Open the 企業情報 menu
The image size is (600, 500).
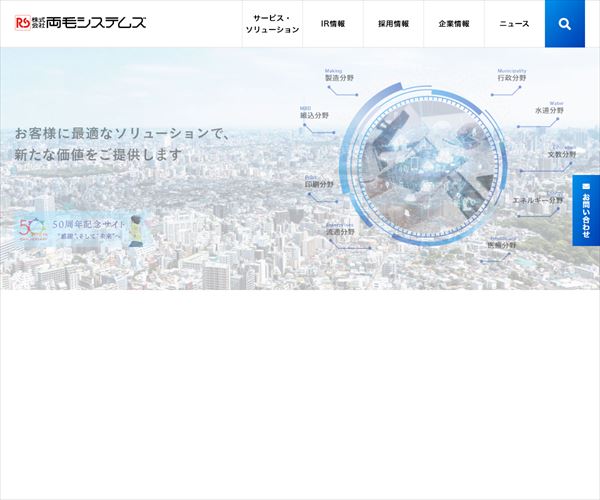(454, 24)
